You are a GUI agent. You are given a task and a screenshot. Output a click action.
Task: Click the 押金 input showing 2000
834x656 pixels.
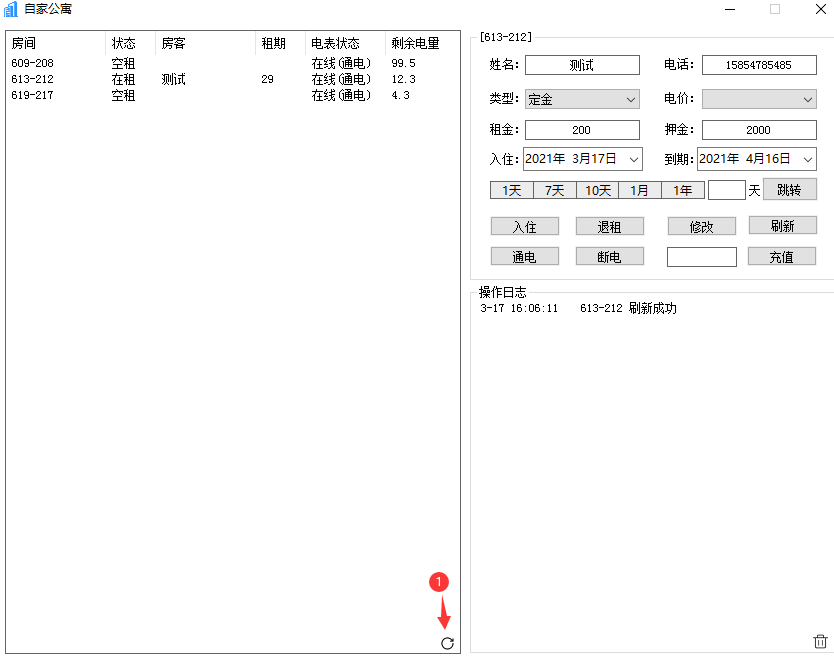759,130
